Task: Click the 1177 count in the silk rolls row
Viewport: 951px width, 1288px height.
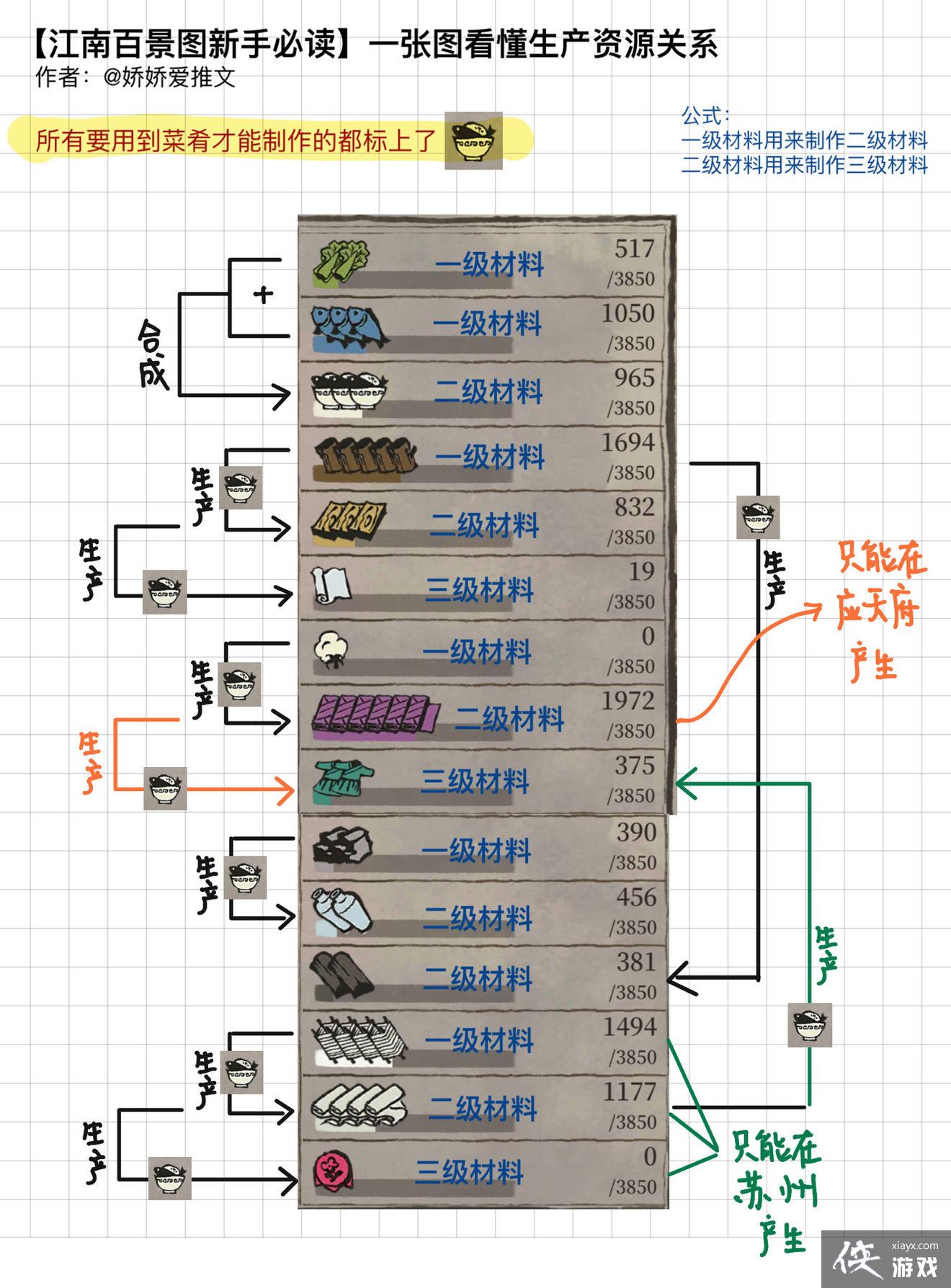Action: click(x=630, y=1092)
